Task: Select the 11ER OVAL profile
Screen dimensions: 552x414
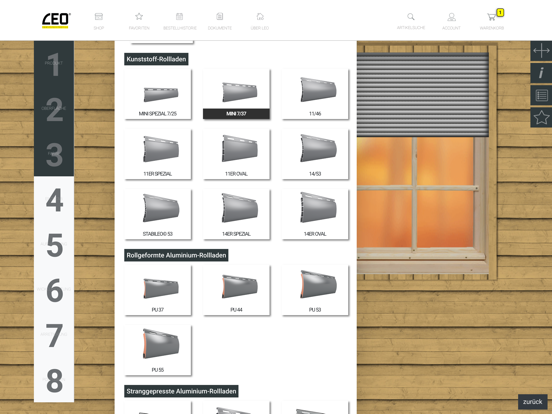Action: click(x=236, y=154)
